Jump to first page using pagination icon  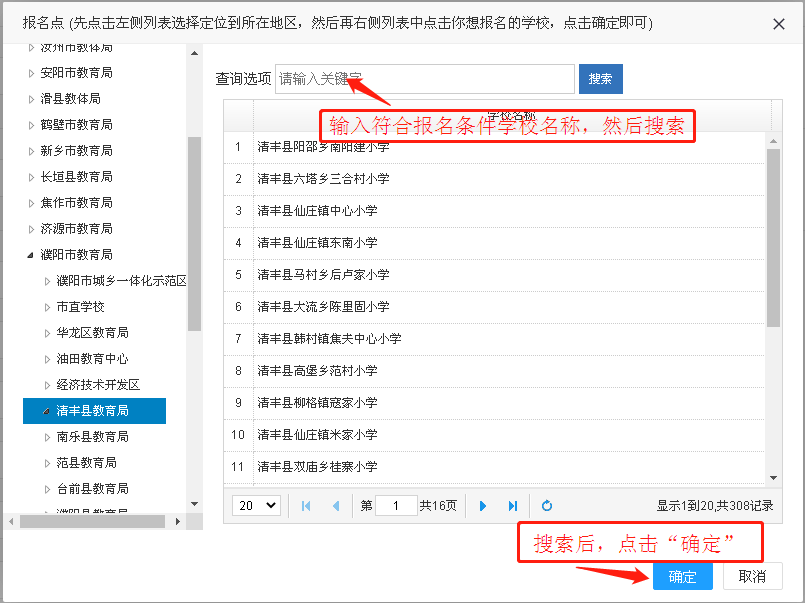point(305,505)
